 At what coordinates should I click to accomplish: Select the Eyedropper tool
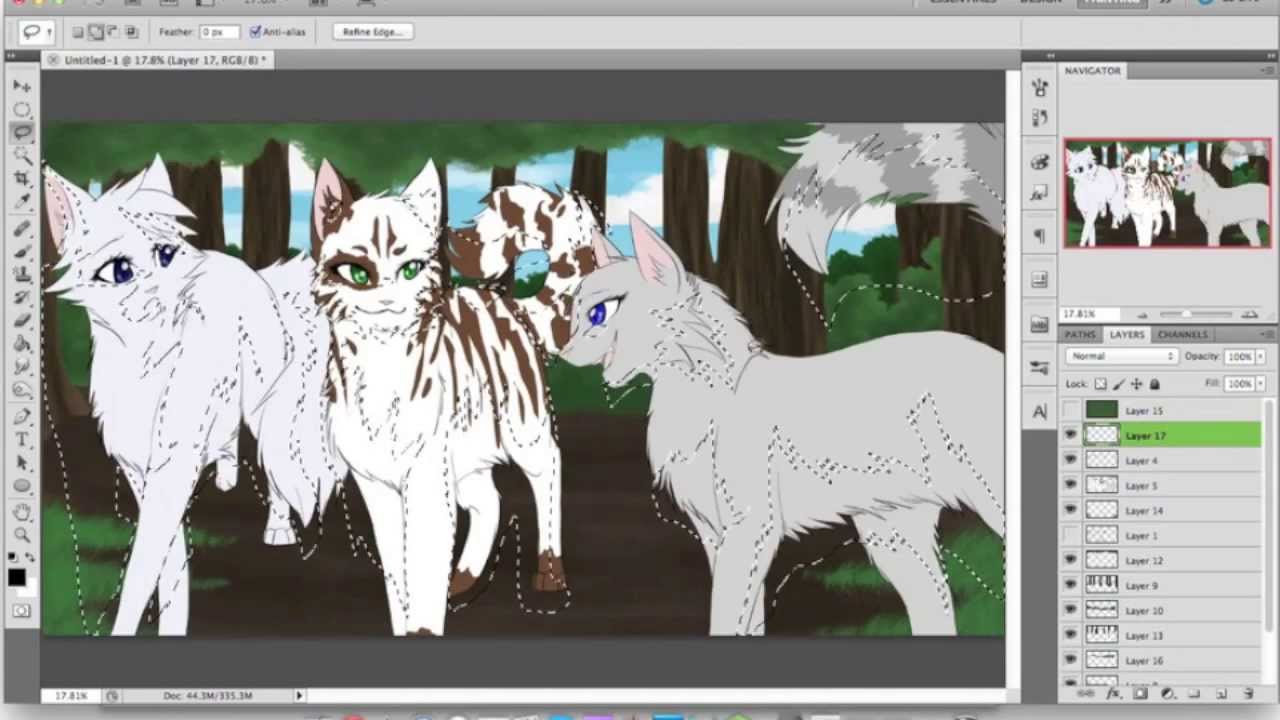point(22,201)
